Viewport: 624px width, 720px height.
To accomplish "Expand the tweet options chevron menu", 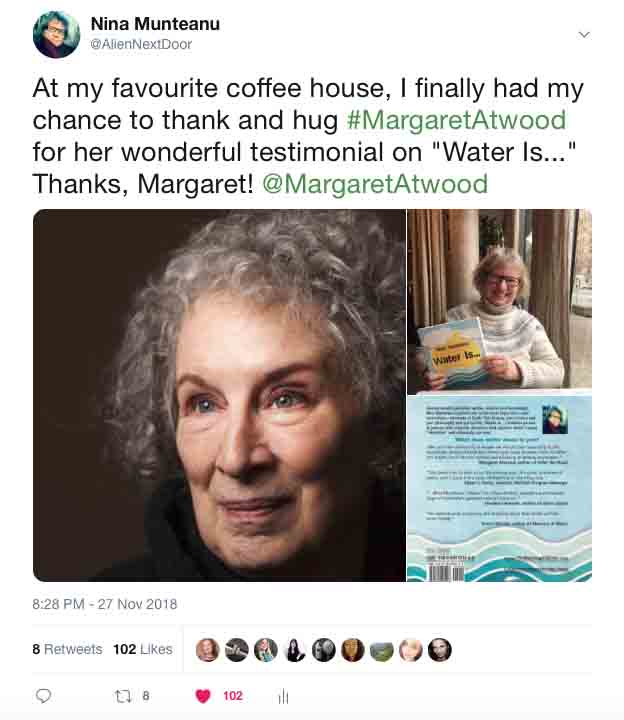I will [x=585, y=34].
